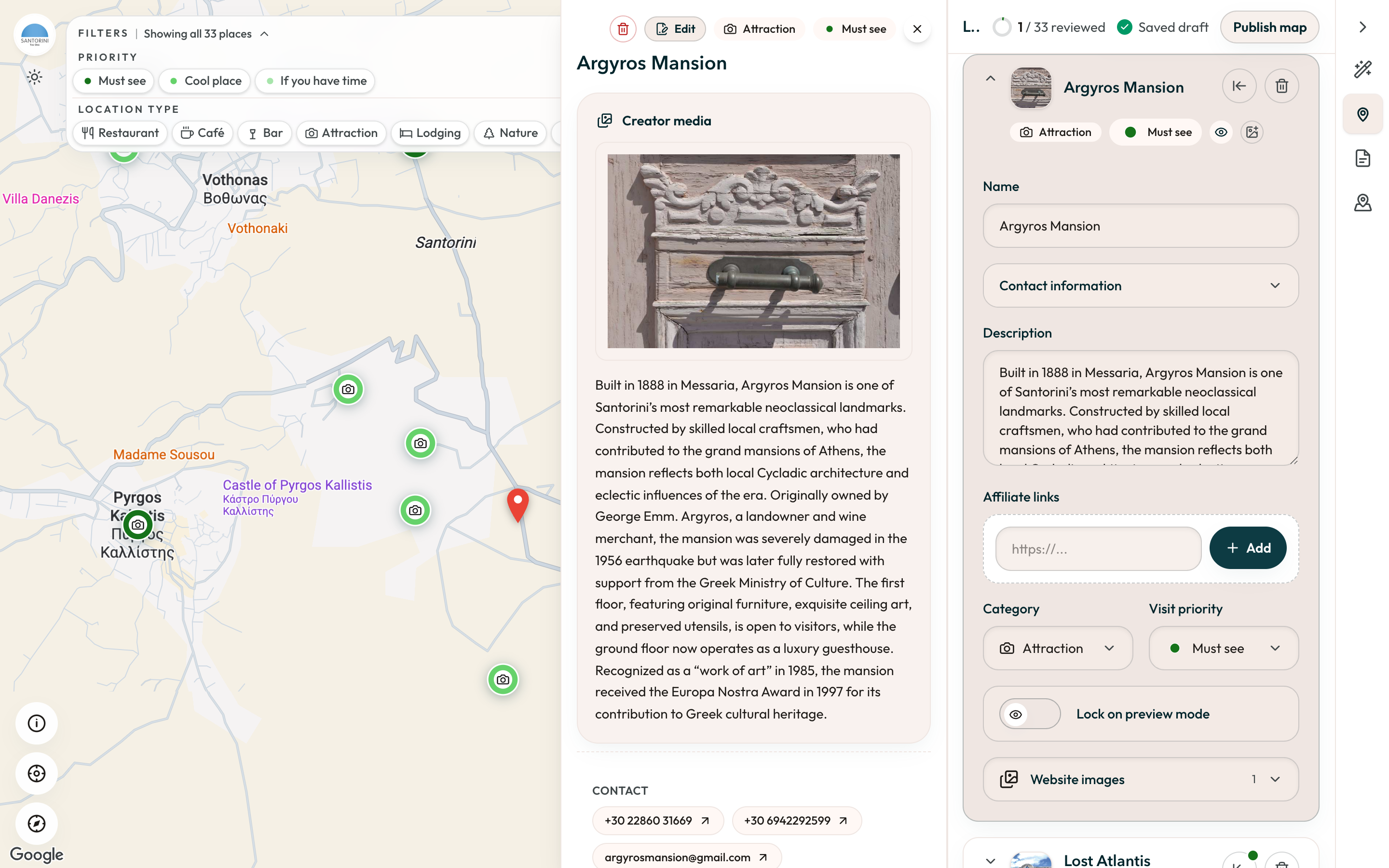This screenshot has width=1389, height=868.
Task: Click the Attraction tag in detail header
Action: click(759, 29)
